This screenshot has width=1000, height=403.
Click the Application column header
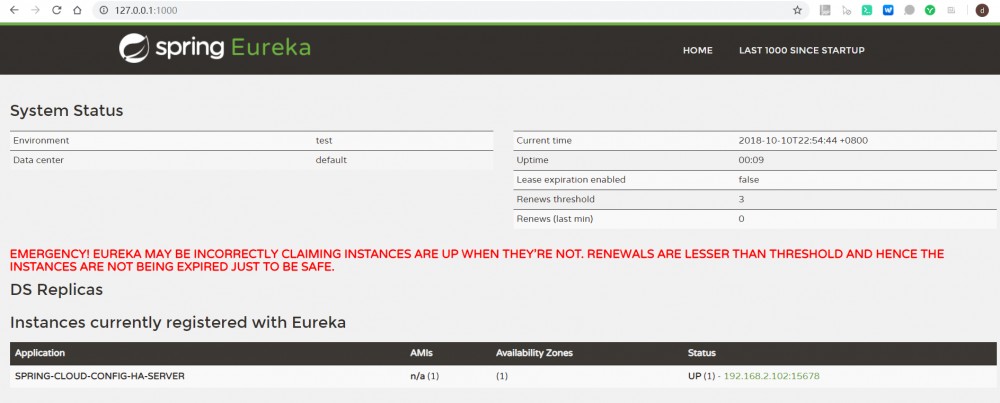[40, 353]
